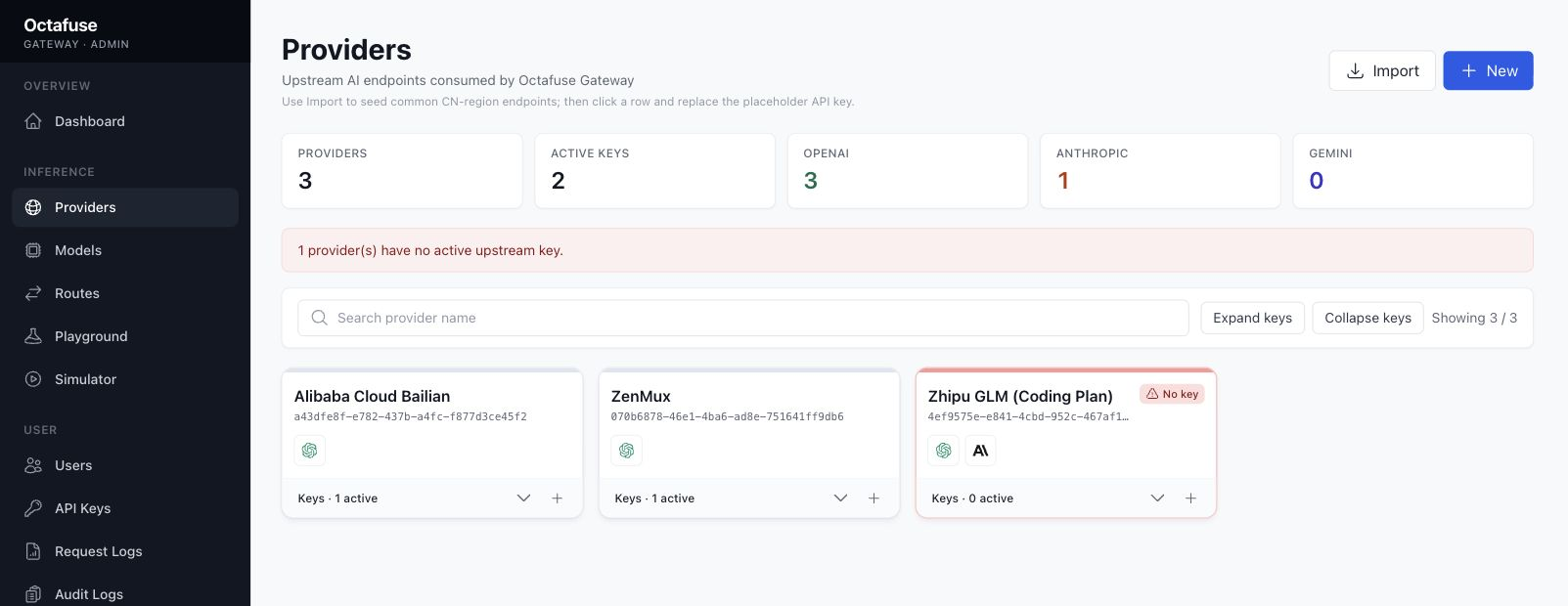Click the Providers page heading
The height and width of the screenshot is (606, 1568).
346,50
